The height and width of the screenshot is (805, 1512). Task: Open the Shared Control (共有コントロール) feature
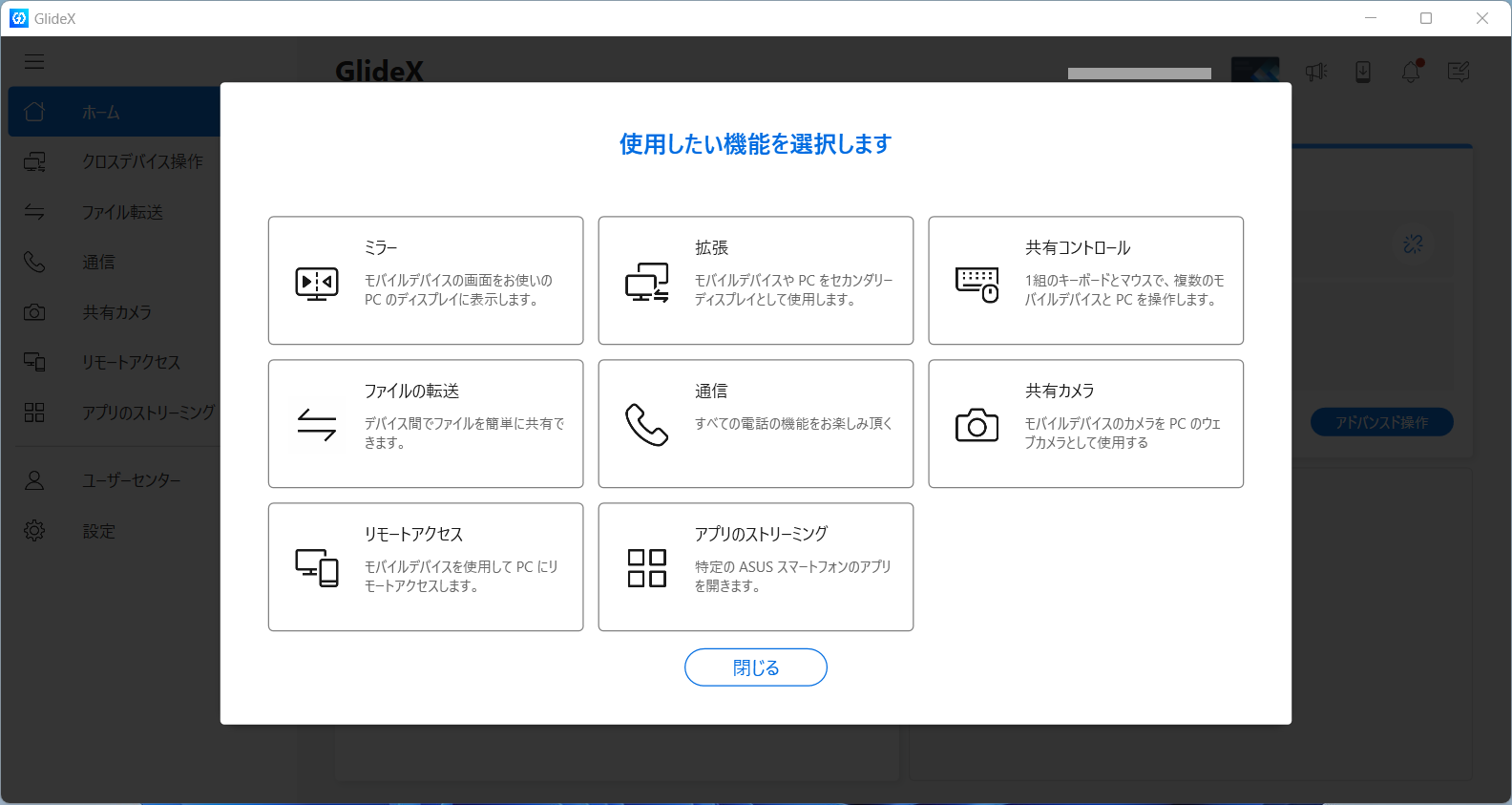pos(1085,280)
